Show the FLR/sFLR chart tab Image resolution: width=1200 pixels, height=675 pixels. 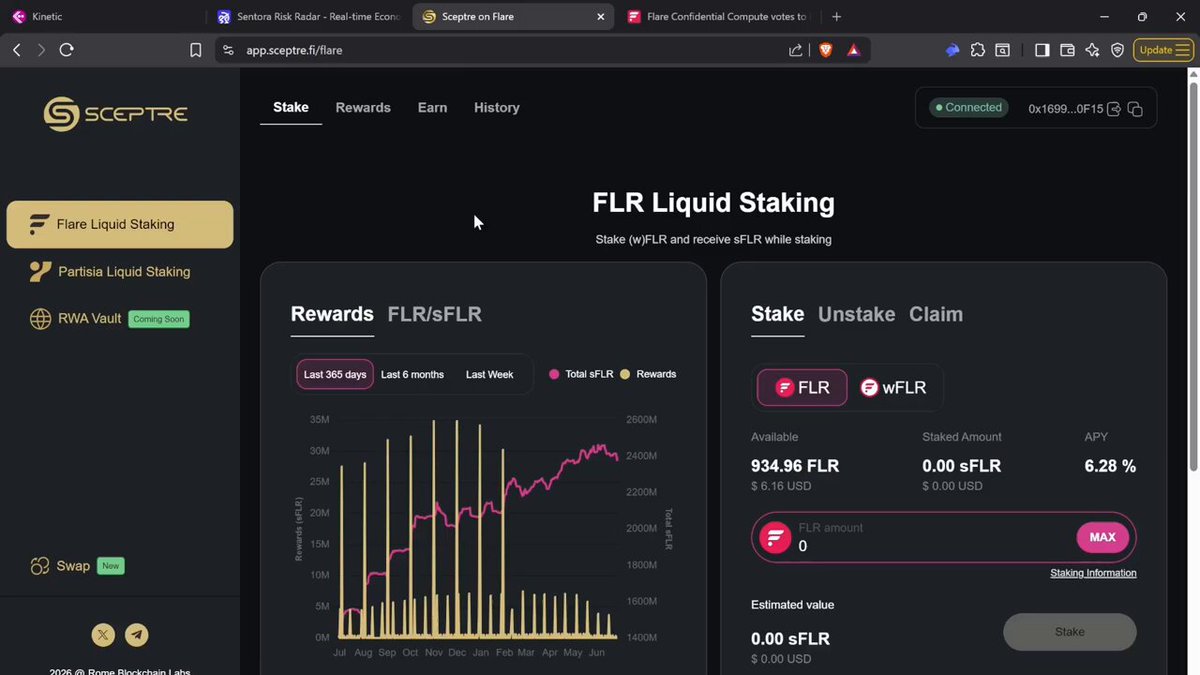(434, 314)
